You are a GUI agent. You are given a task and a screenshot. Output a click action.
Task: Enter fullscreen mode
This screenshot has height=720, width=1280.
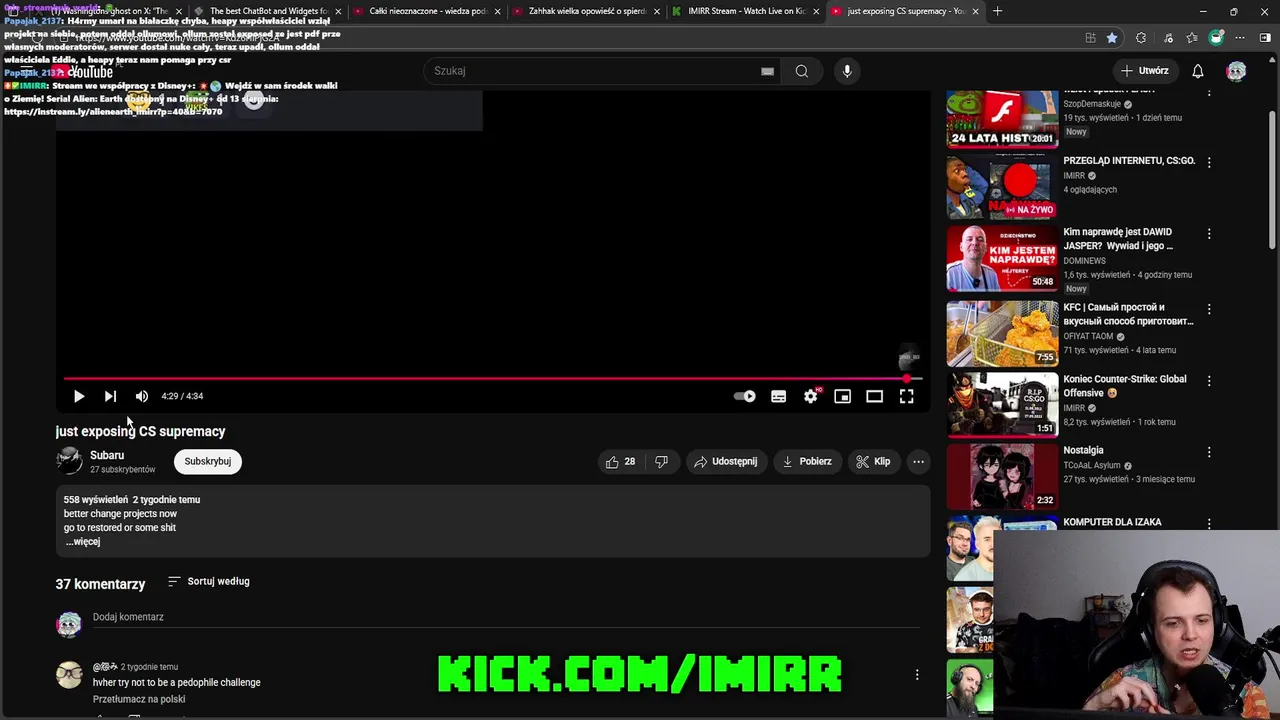click(x=907, y=396)
